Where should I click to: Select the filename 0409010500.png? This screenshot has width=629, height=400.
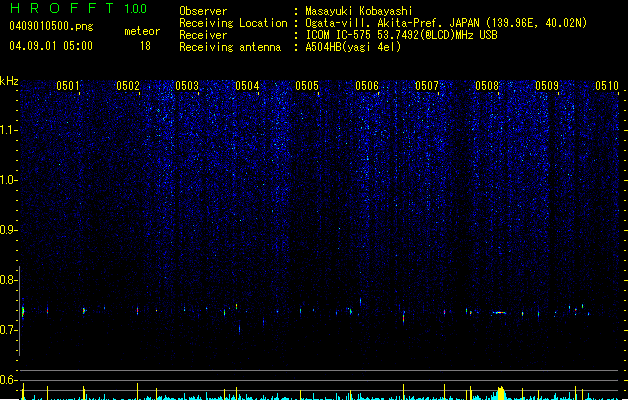click(51, 26)
